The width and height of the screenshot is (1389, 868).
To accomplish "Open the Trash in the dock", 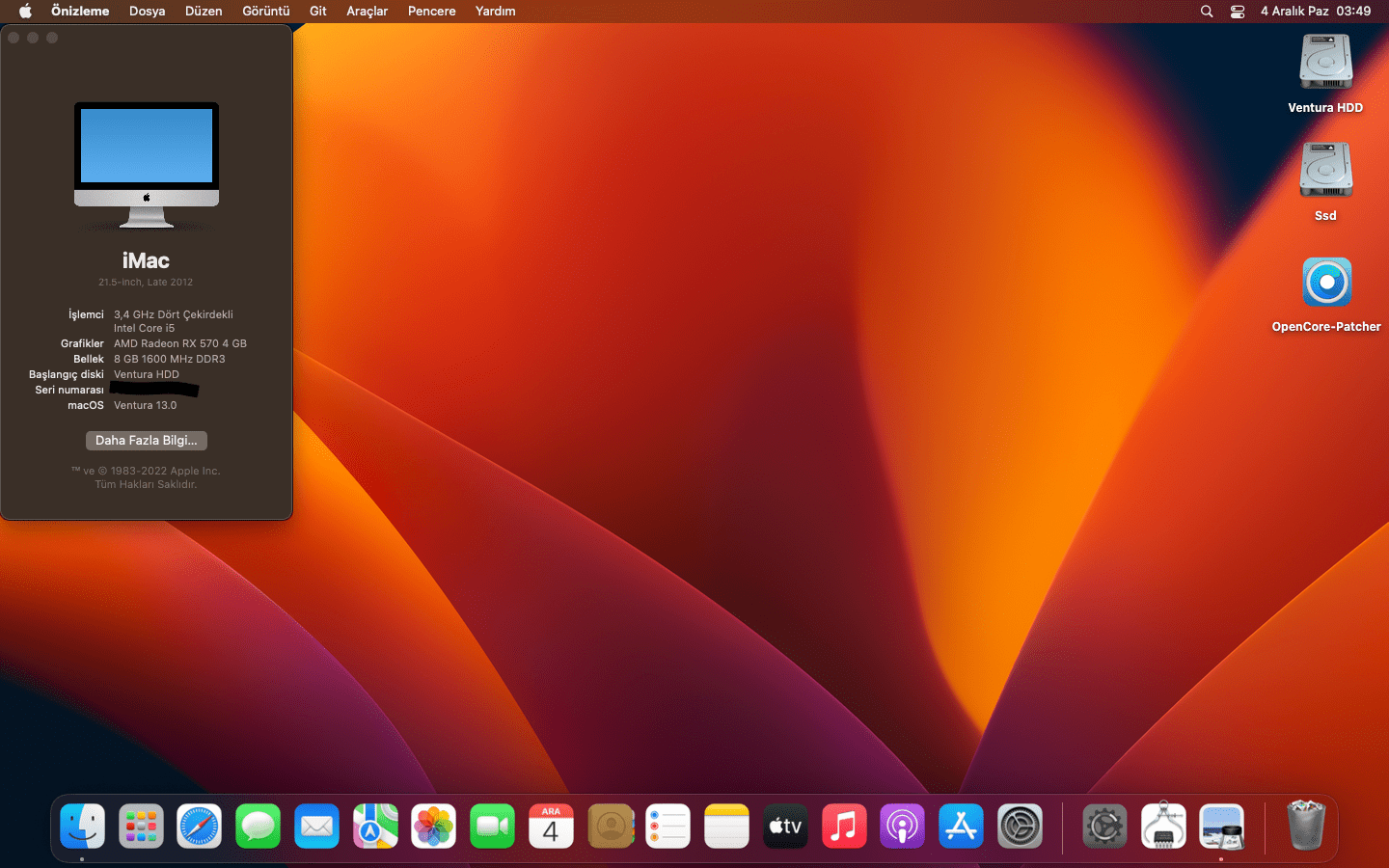I will click(x=1306, y=827).
